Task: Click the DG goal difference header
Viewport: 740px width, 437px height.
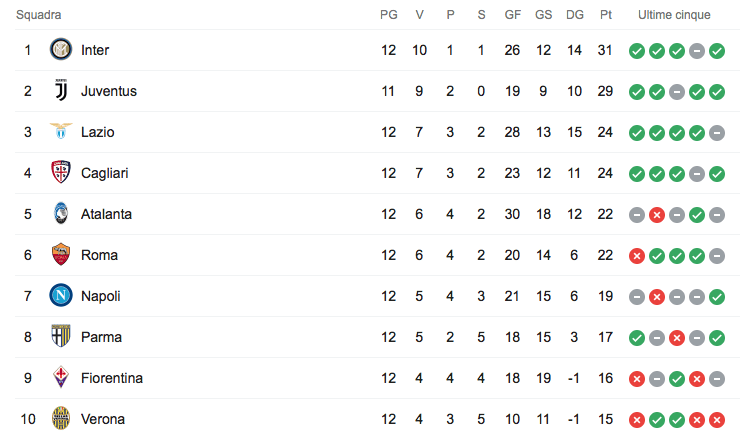Action: pos(575,15)
